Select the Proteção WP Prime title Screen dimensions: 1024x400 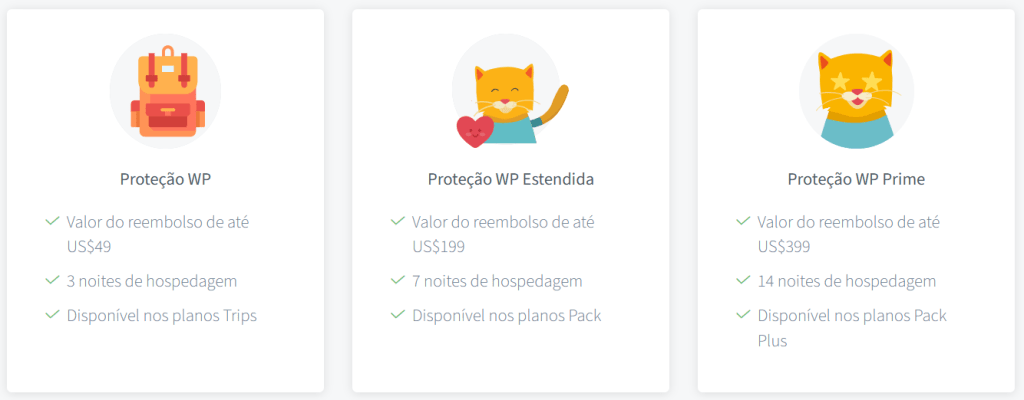coord(856,180)
